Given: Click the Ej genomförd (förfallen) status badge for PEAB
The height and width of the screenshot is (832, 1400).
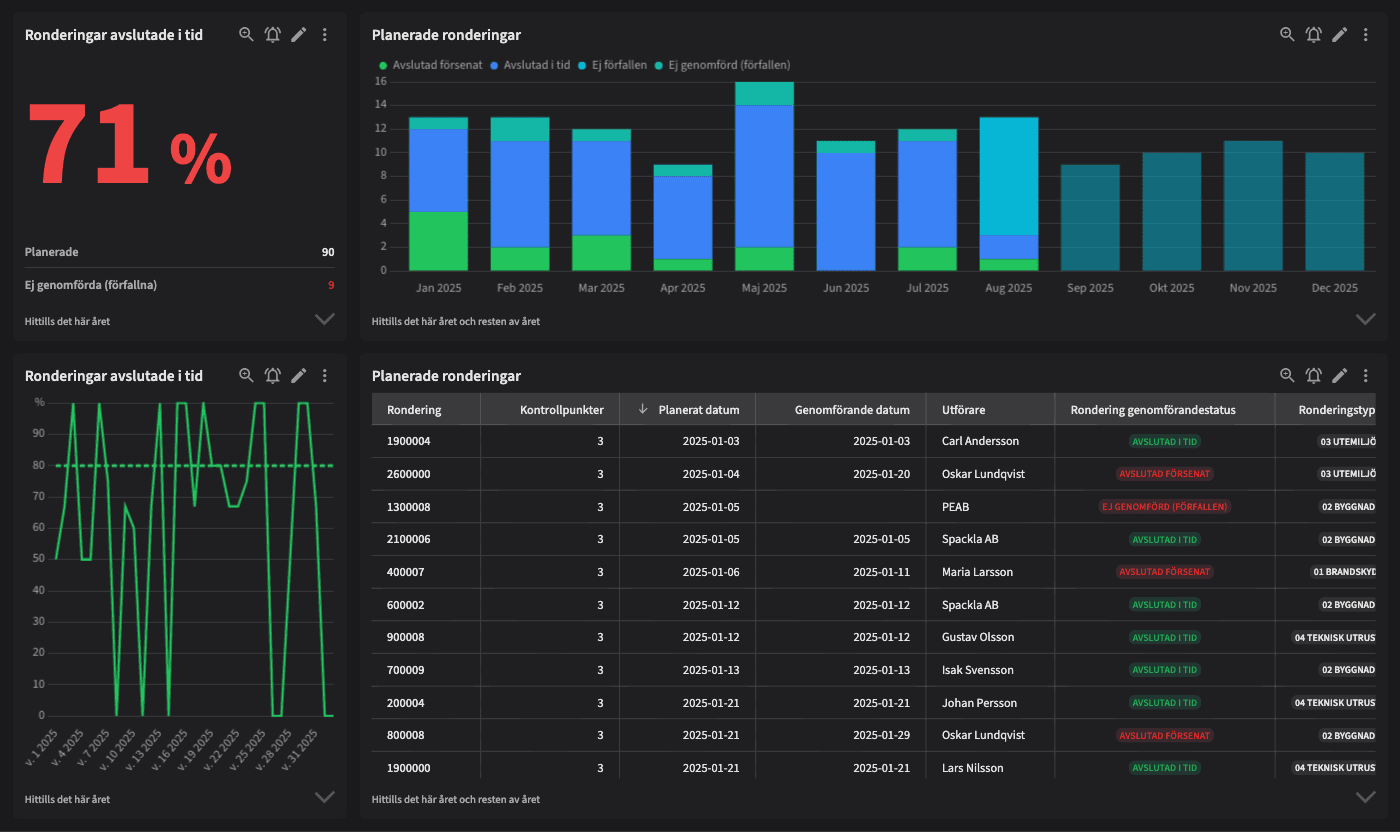Looking at the screenshot, I should tap(1165, 507).
